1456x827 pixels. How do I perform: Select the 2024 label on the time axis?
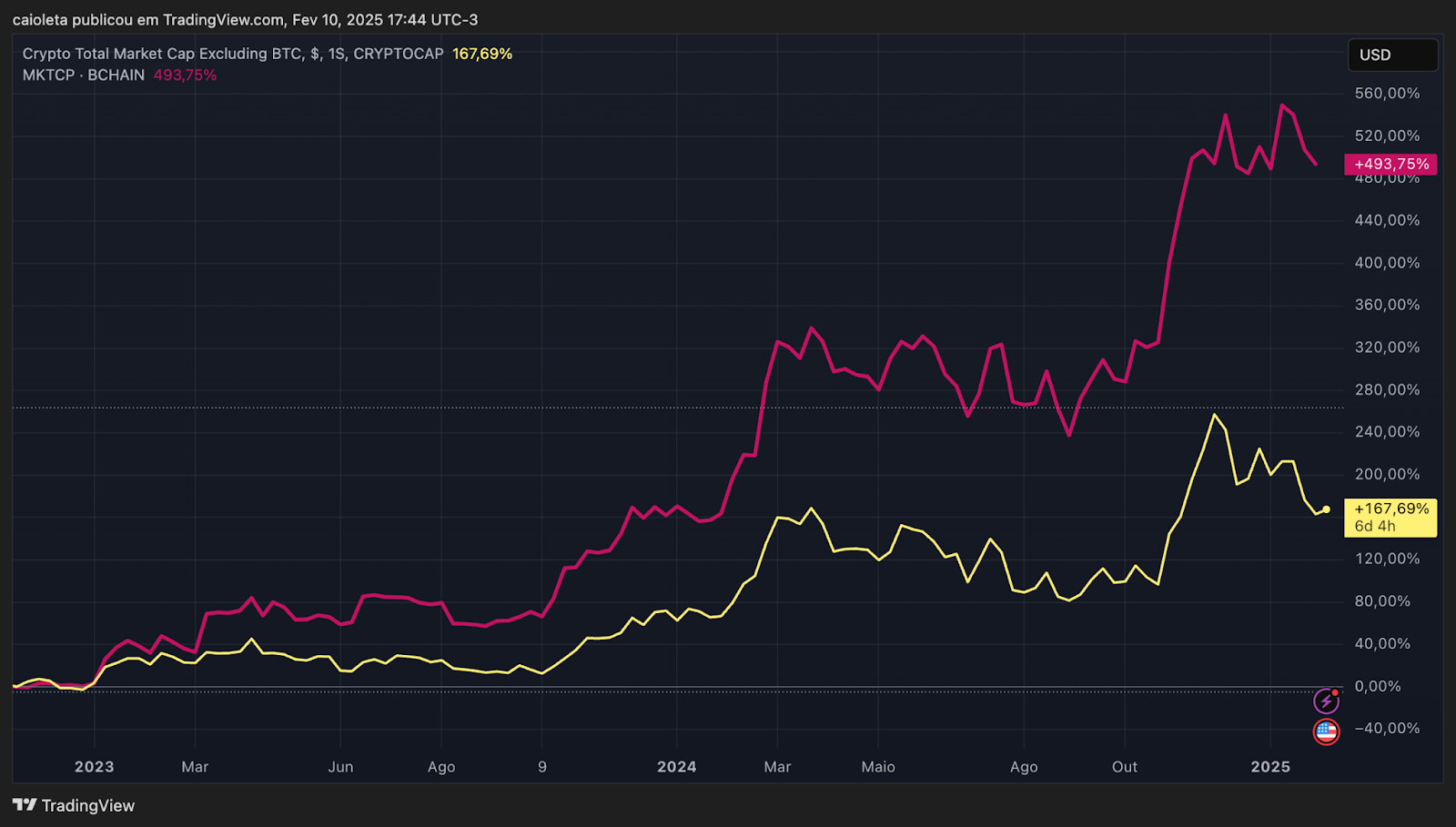[677, 767]
